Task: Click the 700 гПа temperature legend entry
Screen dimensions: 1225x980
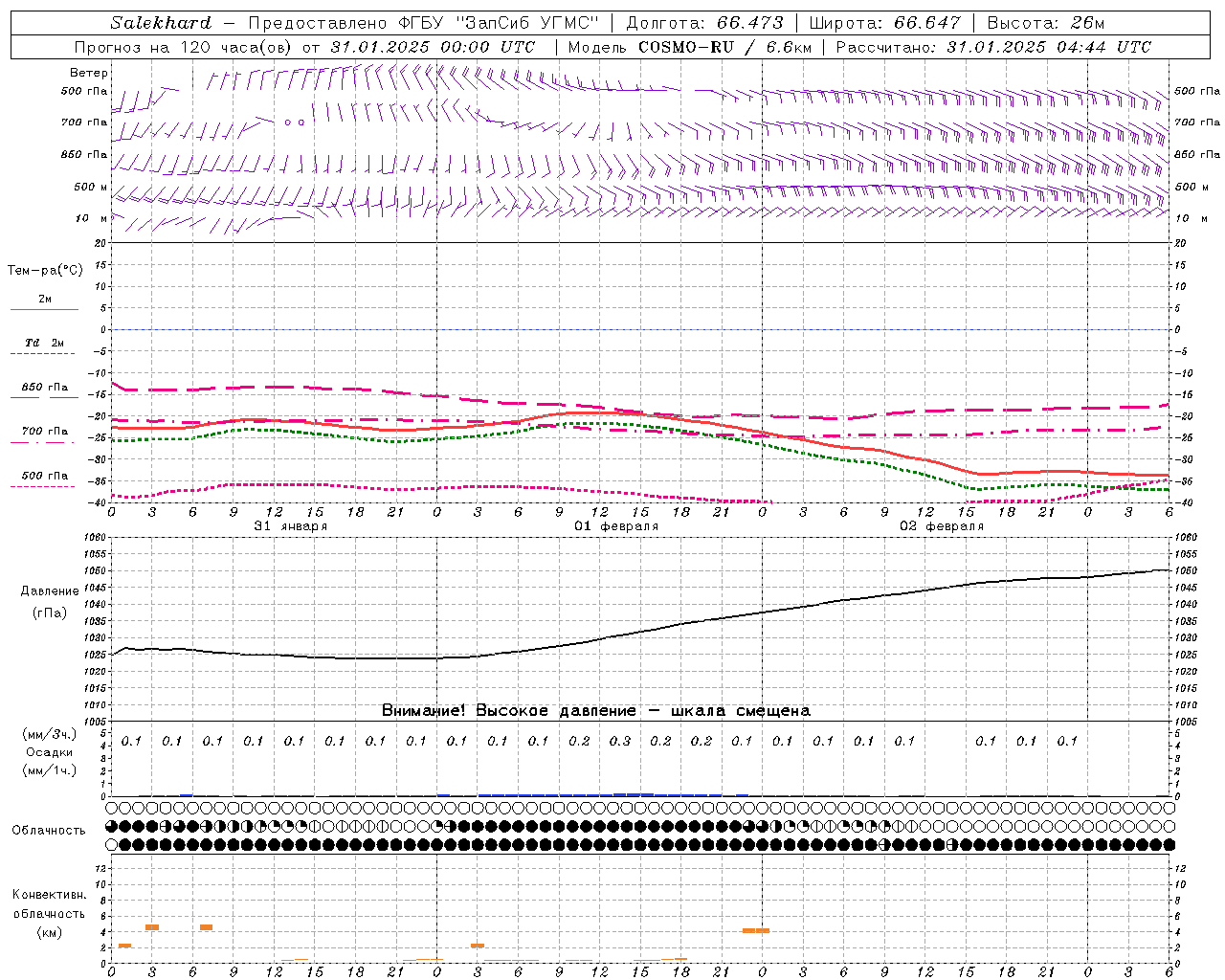Action: click(x=44, y=432)
